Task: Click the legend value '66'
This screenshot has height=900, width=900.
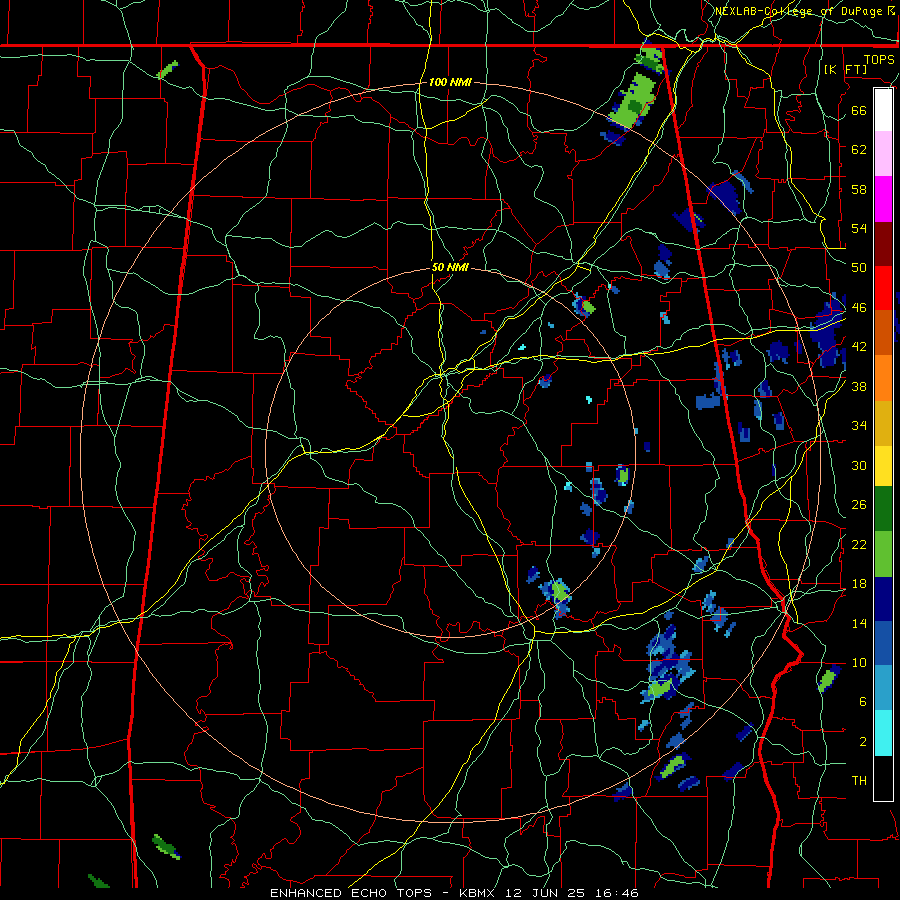Action: pos(859,110)
